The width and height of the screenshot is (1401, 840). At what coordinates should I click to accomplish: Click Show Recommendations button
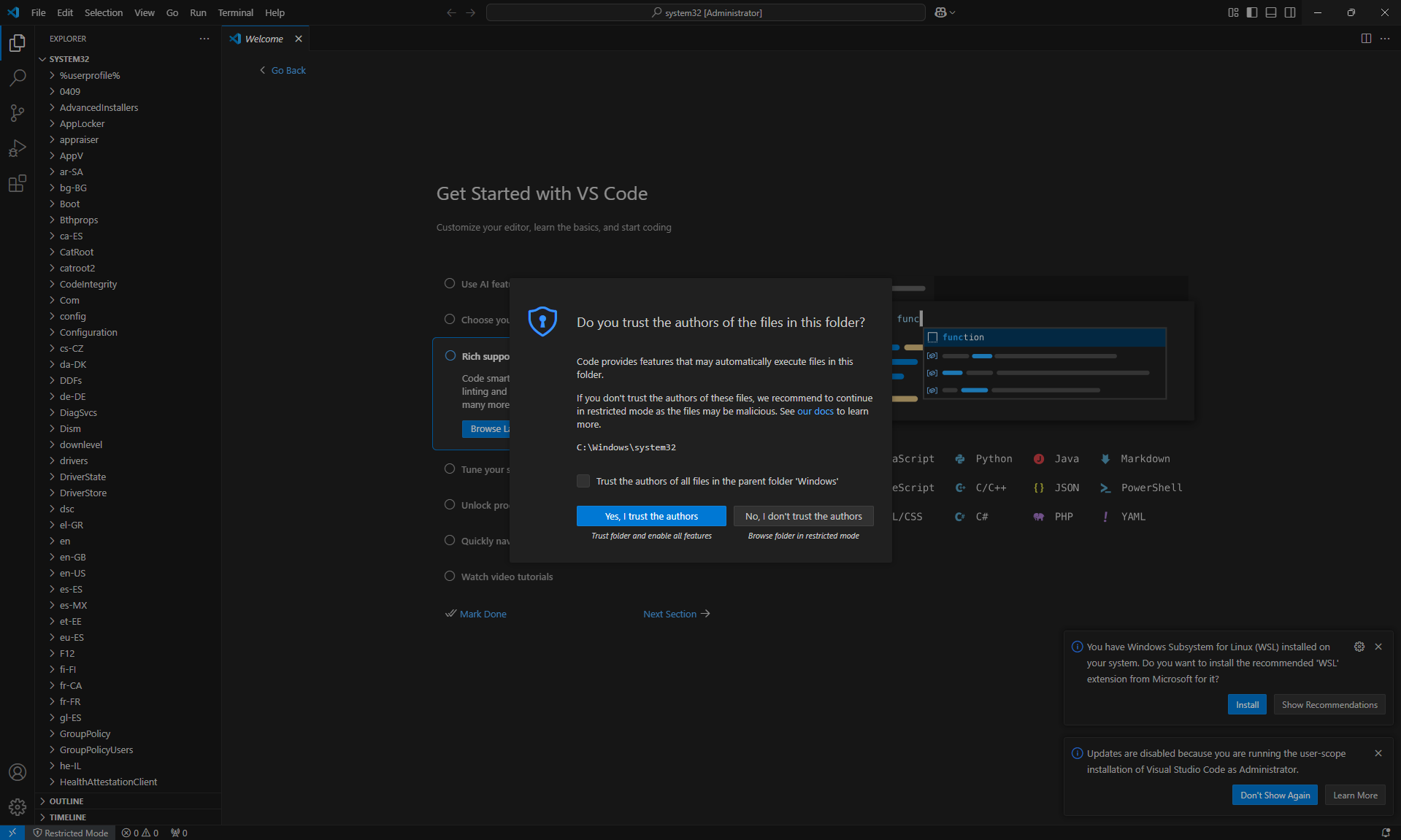pyautogui.click(x=1329, y=704)
